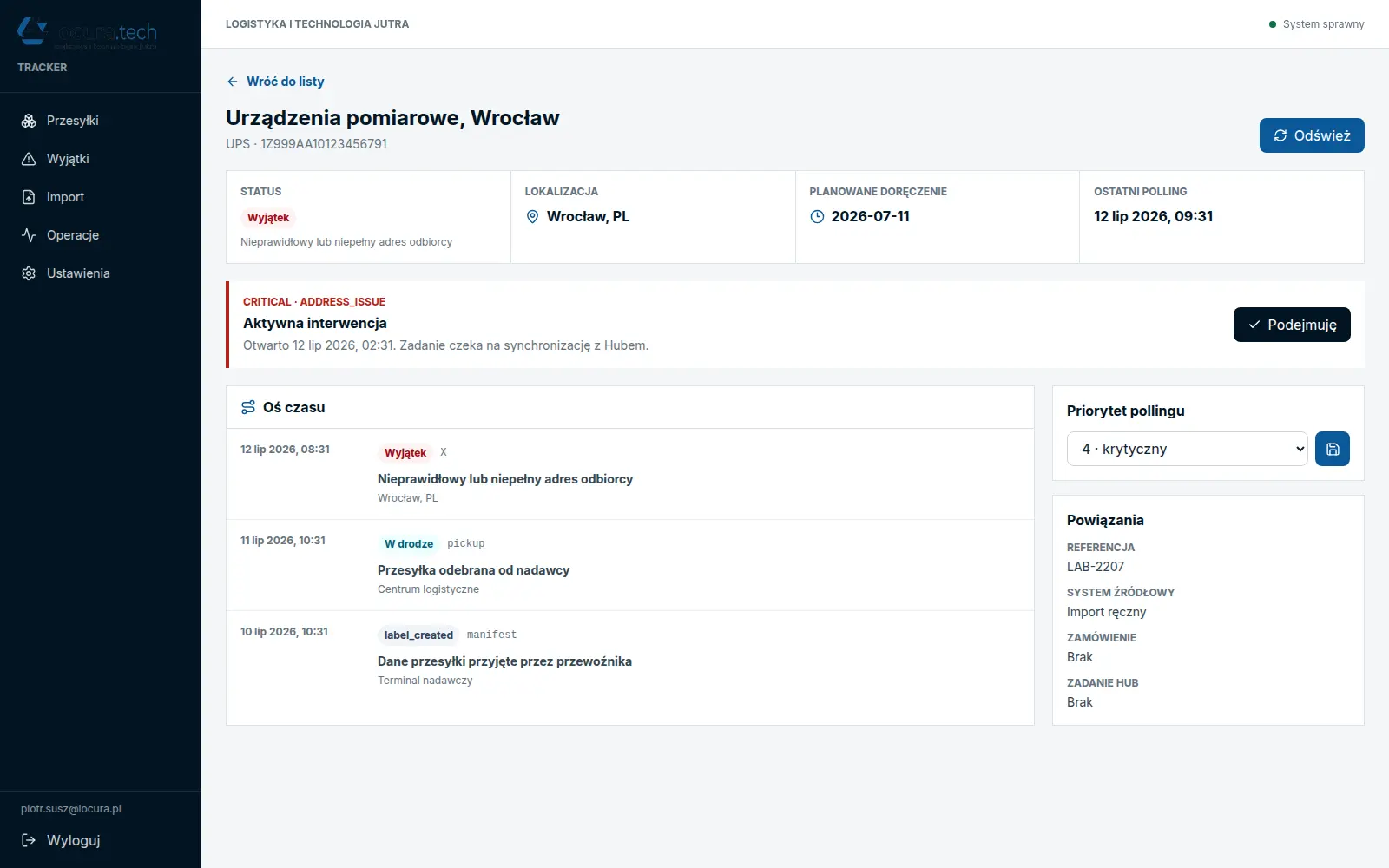The height and width of the screenshot is (868, 1389).
Task: Click the locura.tech logo icon
Action: click(33, 31)
